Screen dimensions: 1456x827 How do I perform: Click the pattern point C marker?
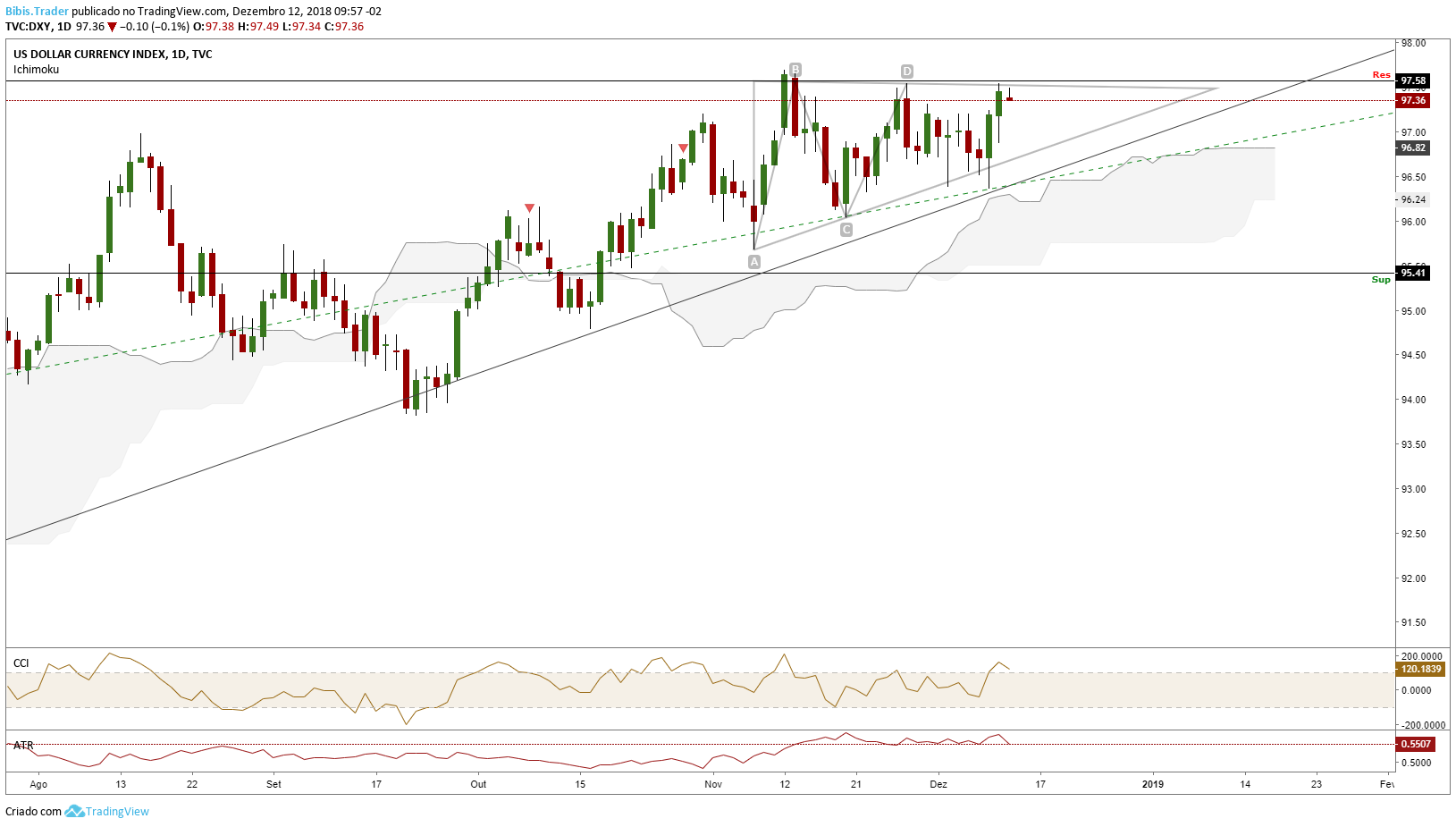(846, 230)
